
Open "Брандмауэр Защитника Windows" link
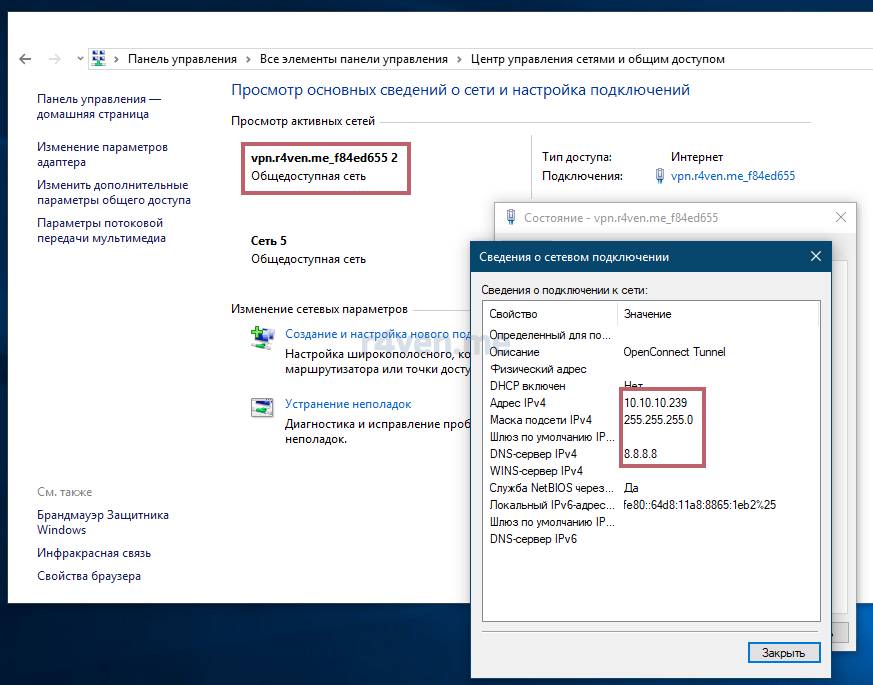click(103, 522)
